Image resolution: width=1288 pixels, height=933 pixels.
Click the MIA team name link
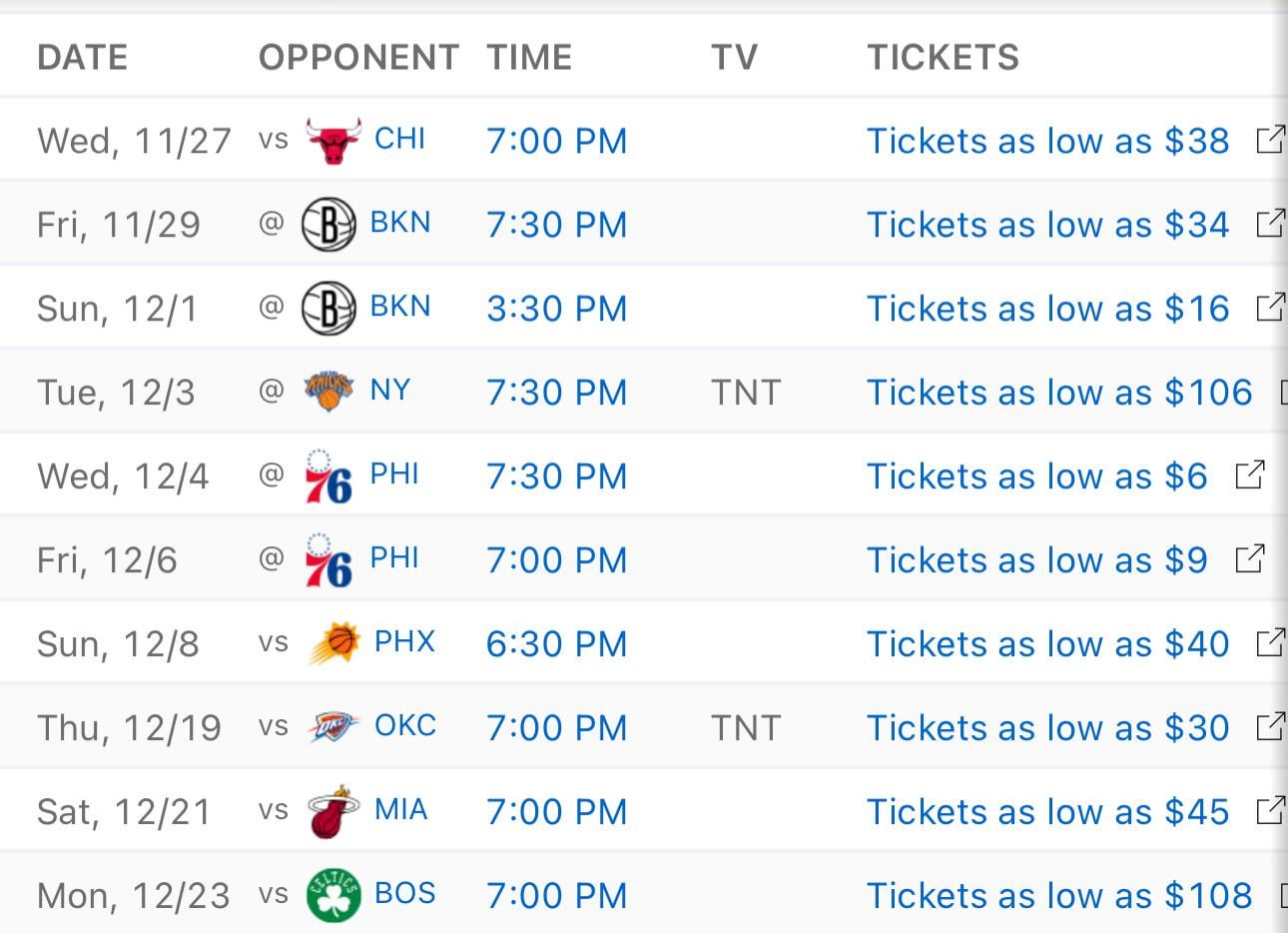[x=401, y=809]
